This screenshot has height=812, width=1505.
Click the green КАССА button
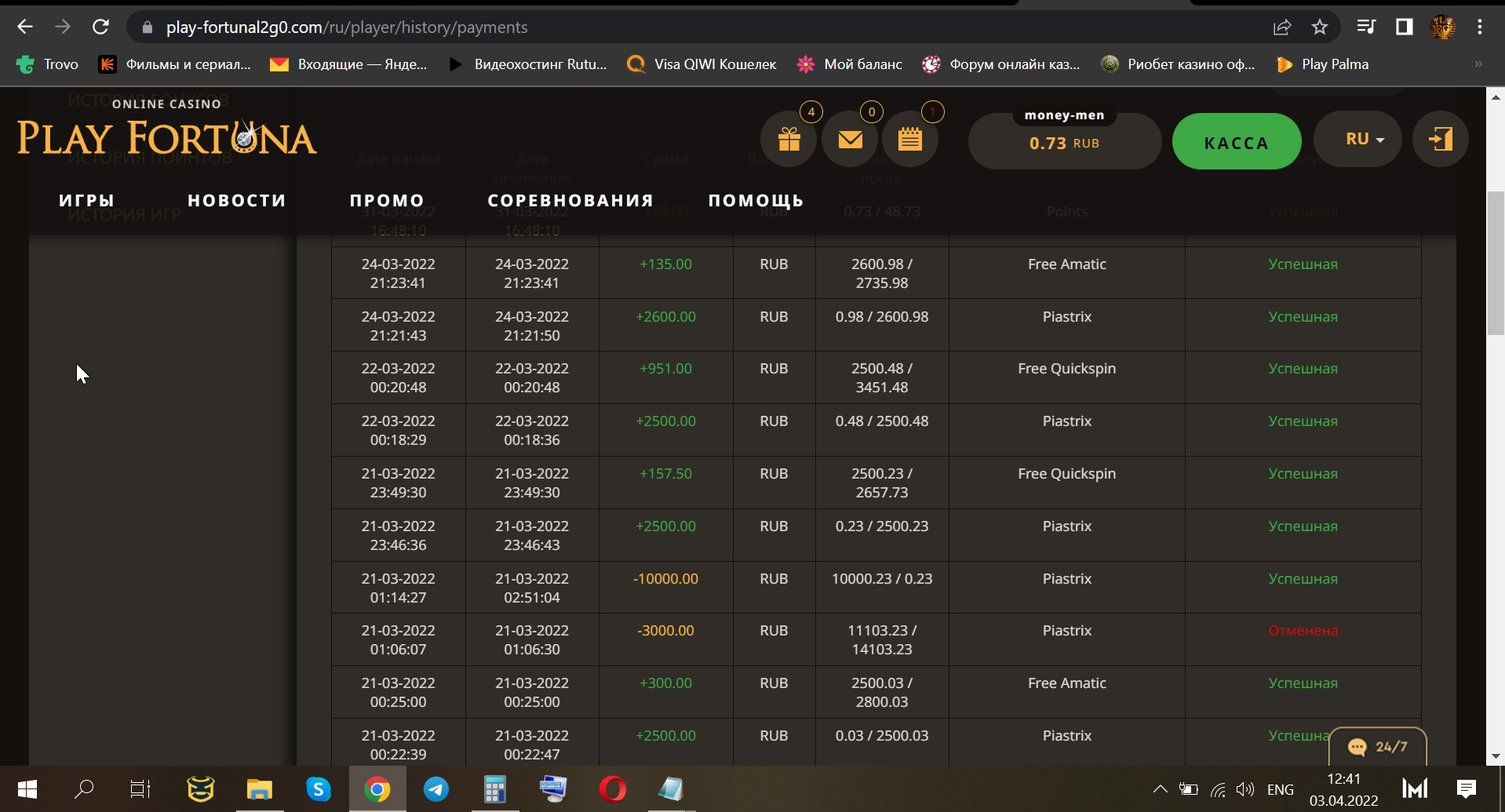[1236, 142]
